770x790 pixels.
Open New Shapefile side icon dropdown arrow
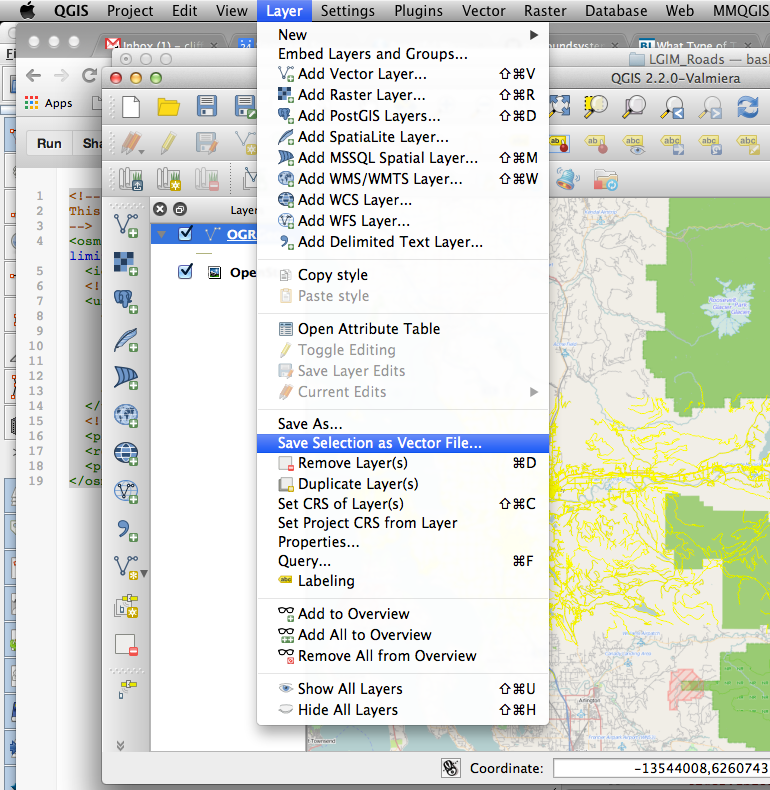144,573
